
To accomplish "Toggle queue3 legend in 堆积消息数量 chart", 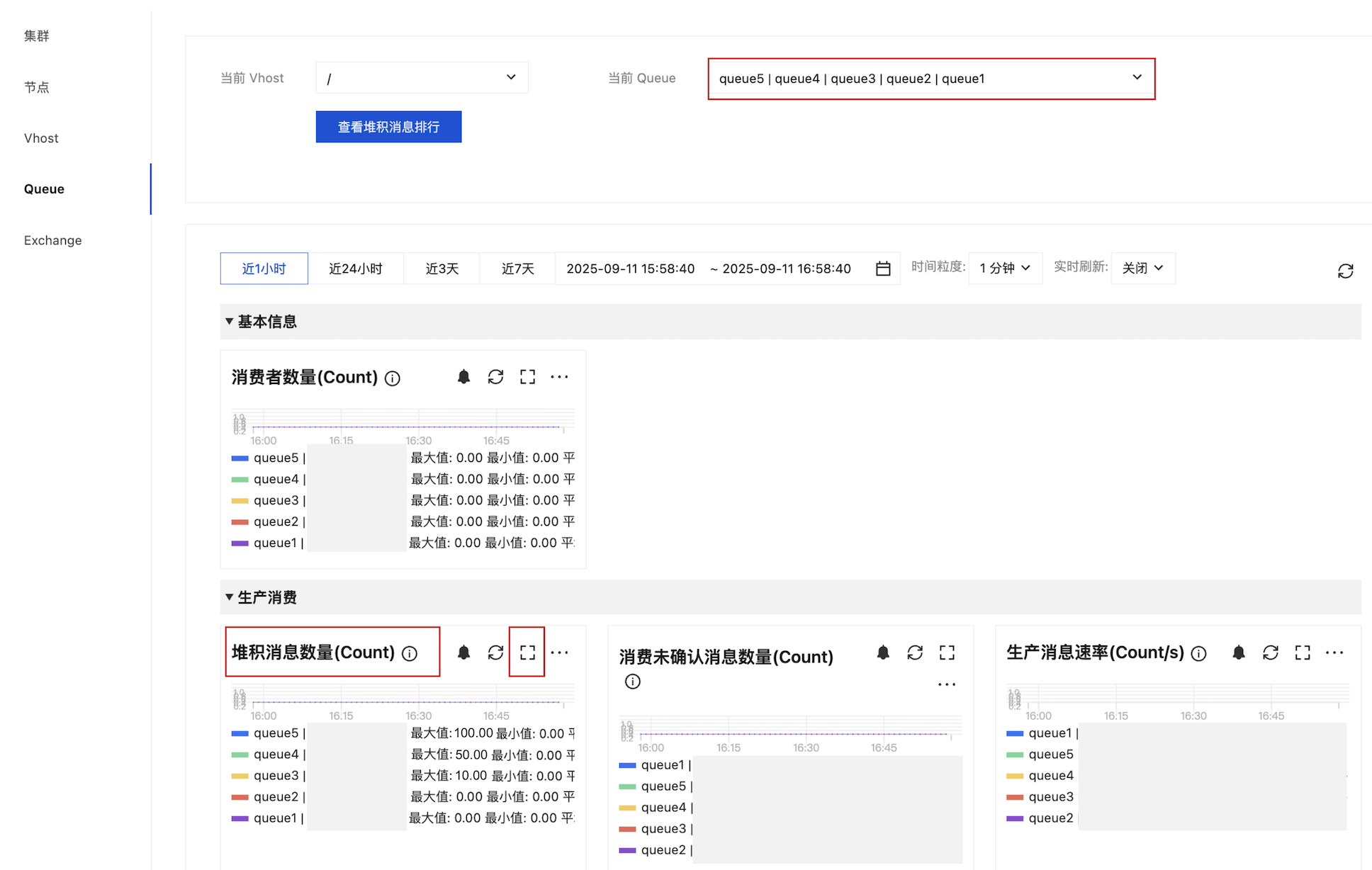I will click(276, 776).
